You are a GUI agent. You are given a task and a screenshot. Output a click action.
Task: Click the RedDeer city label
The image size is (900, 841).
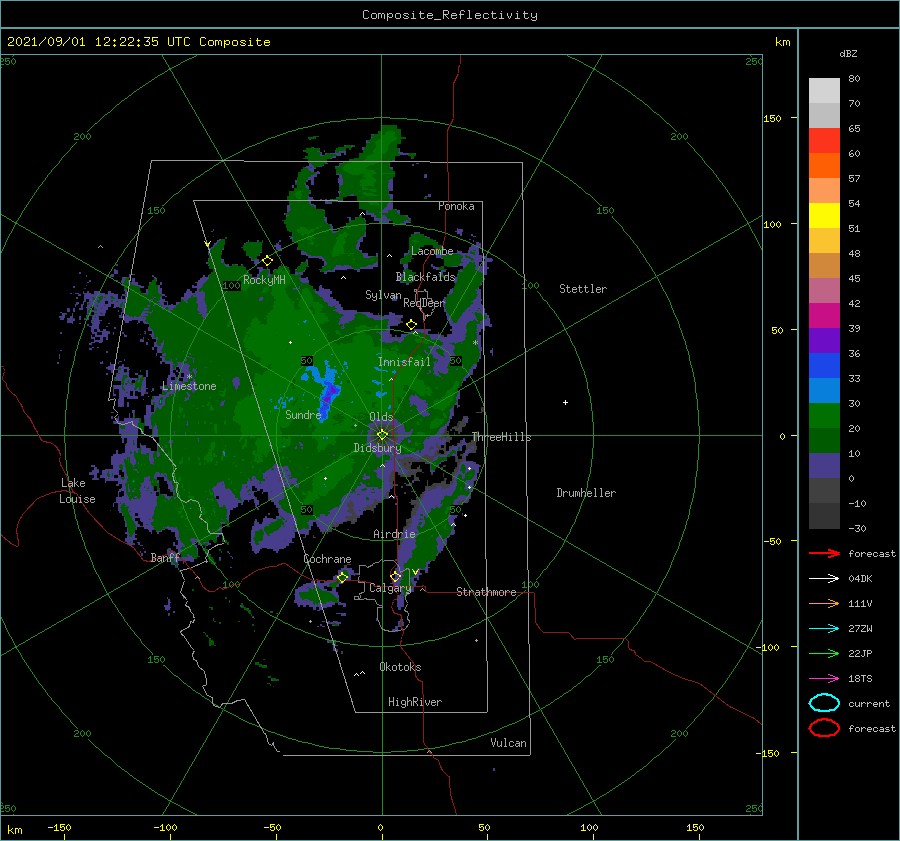(x=424, y=303)
